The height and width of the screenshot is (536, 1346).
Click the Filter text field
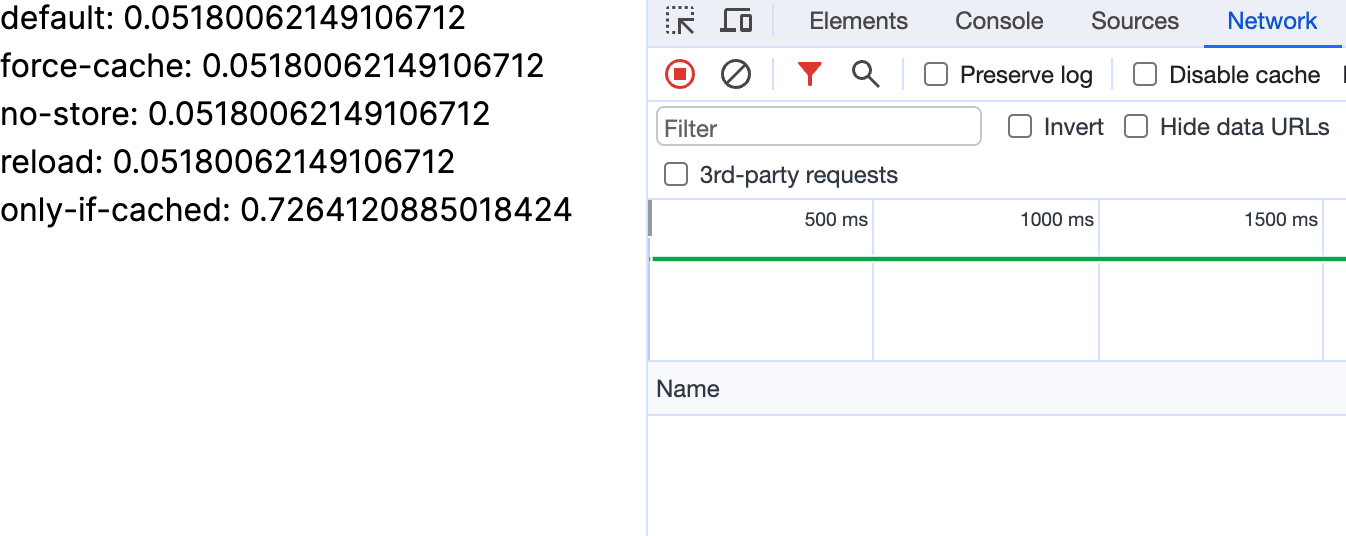click(818, 128)
